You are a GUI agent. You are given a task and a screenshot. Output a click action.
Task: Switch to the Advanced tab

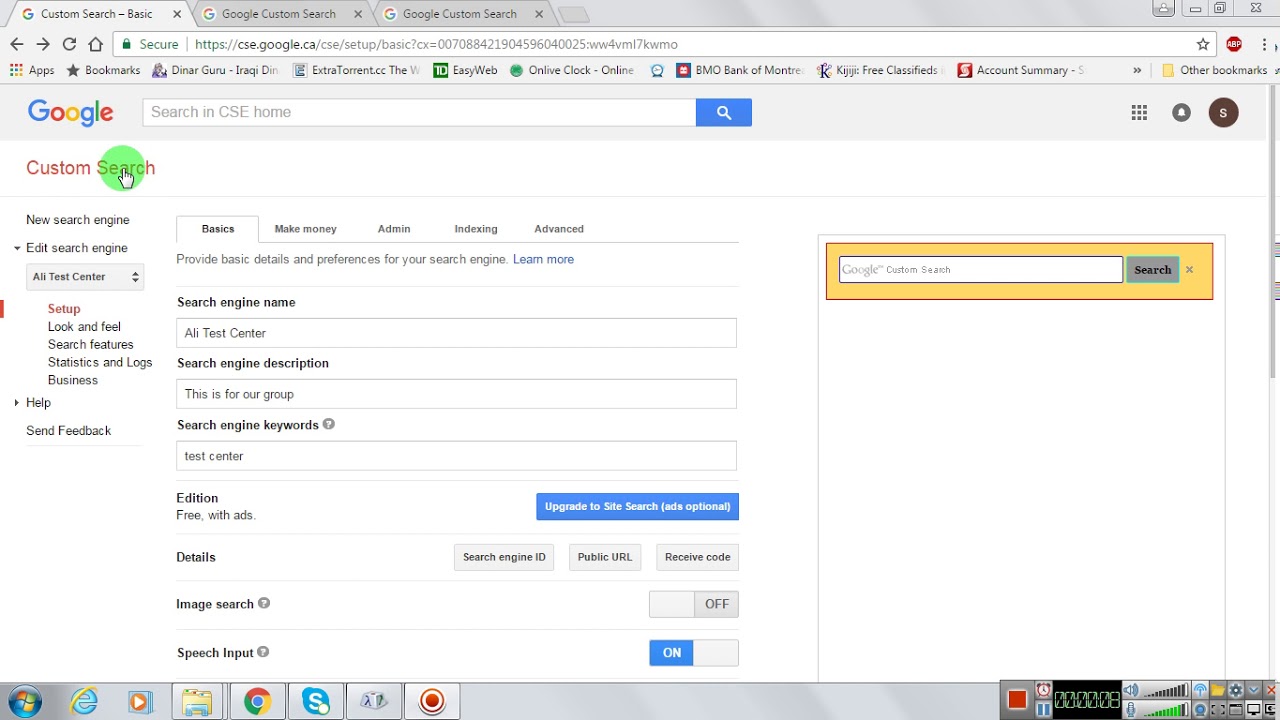[x=559, y=229]
